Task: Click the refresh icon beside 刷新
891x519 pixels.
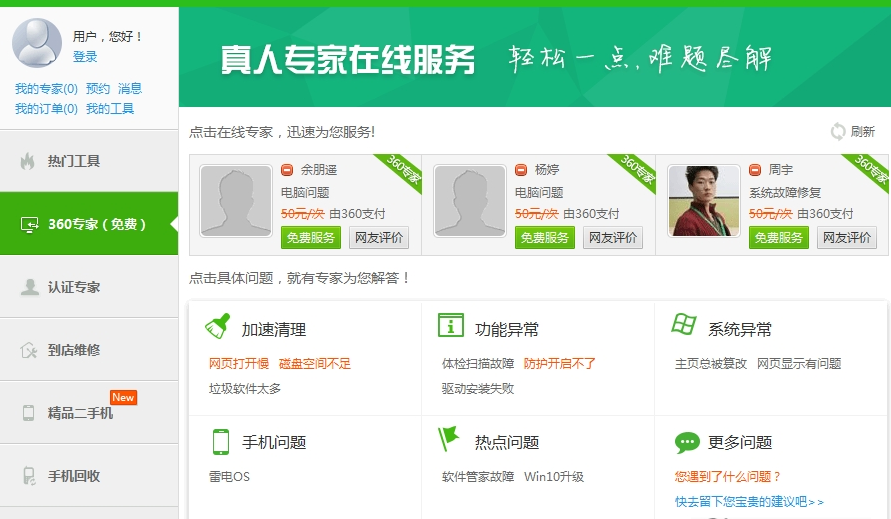Action: (x=838, y=132)
